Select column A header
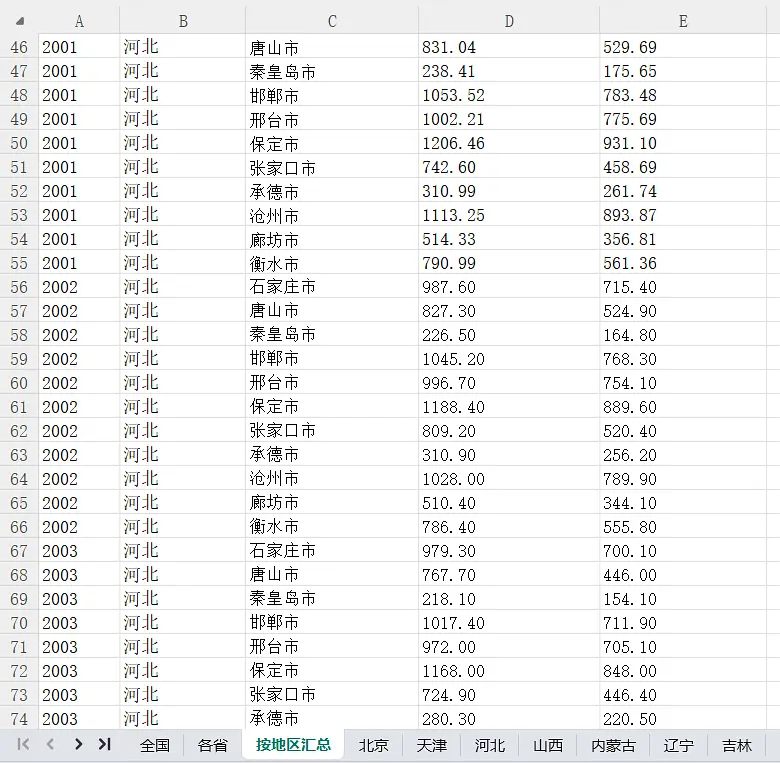The image size is (780, 763). pos(79,21)
